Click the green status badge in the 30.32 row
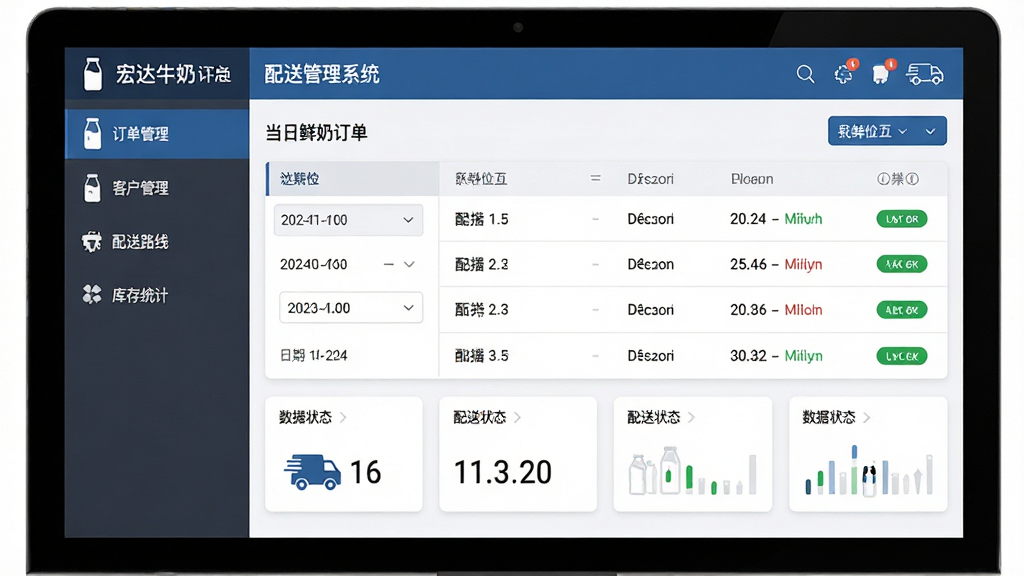Viewport: 1024px width, 576px height. point(902,356)
